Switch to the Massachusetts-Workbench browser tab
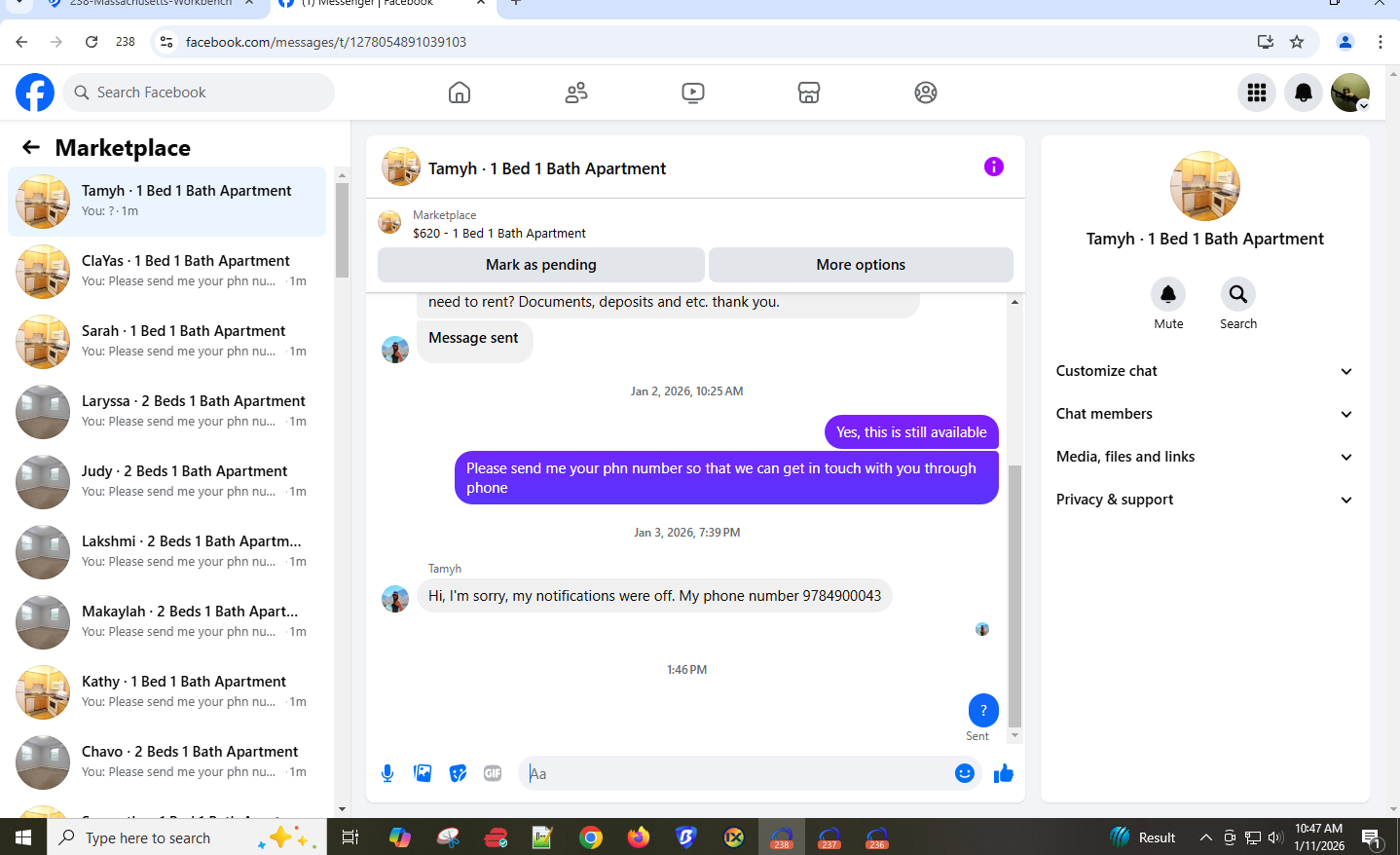The image size is (1400, 855). click(151, 5)
